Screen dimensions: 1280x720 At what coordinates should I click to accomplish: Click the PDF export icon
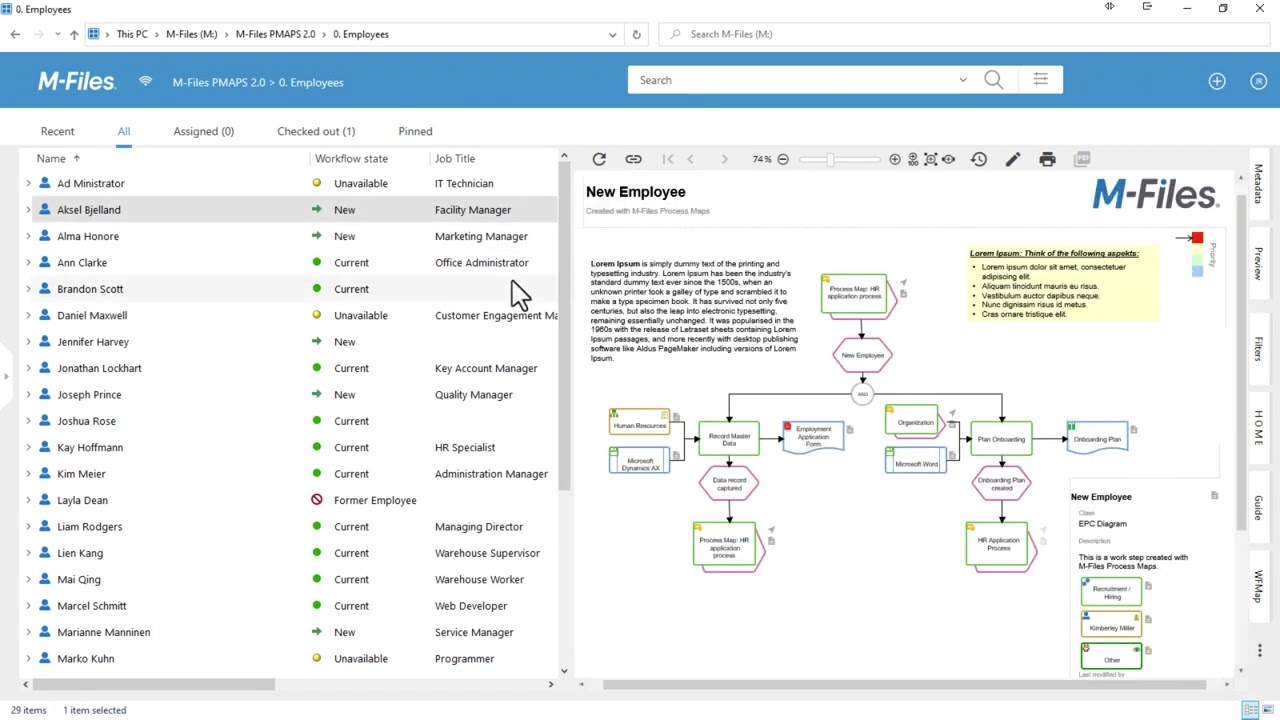[x=1082, y=159]
